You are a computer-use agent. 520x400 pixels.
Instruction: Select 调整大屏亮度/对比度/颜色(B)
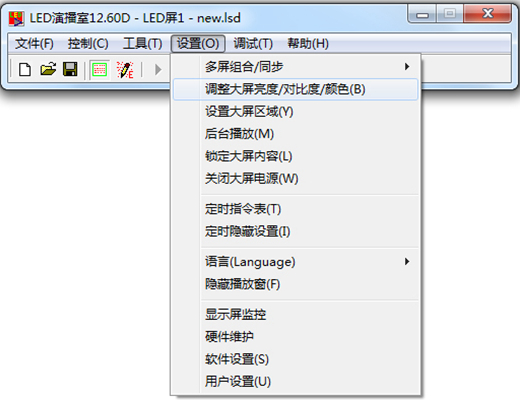[x=295, y=89]
